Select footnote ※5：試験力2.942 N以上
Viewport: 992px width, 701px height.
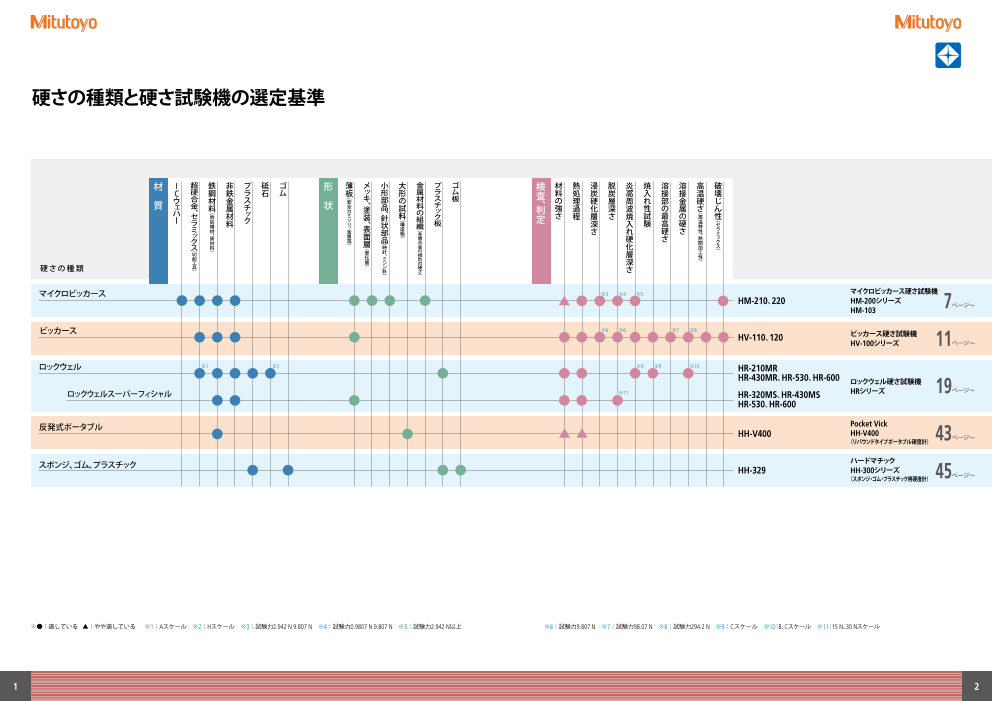(x=430, y=627)
